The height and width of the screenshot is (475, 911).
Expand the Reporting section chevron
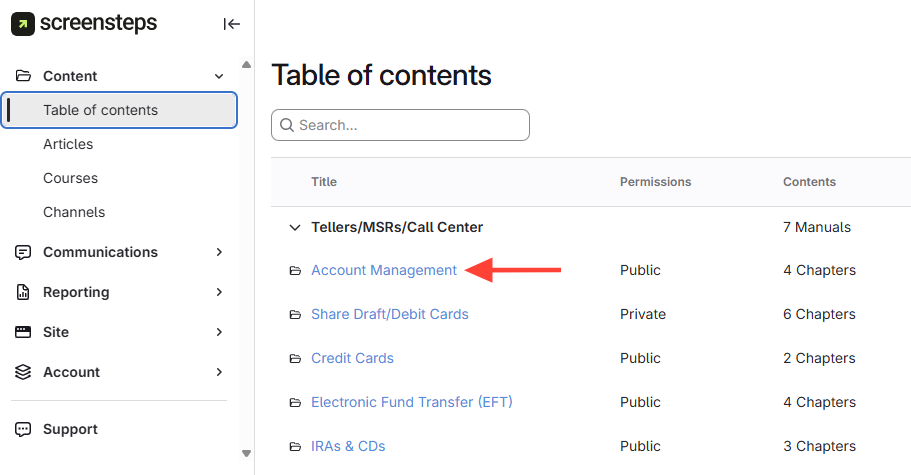(x=219, y=292)
